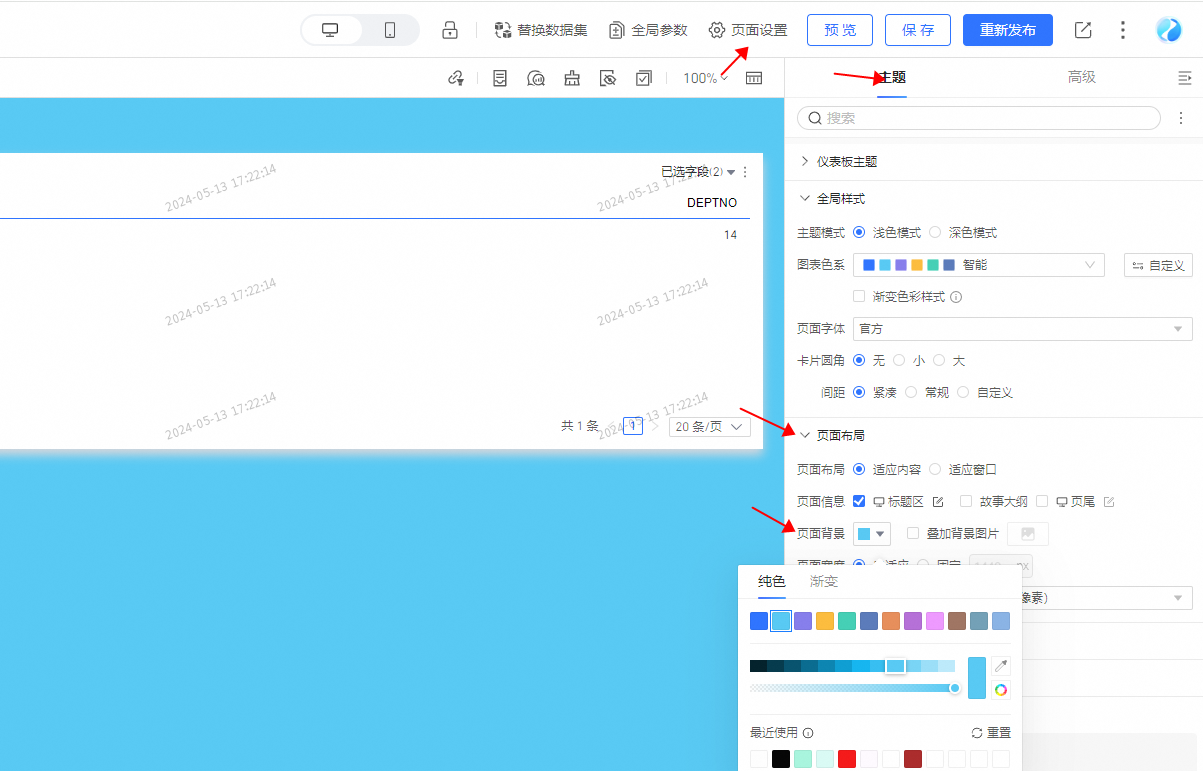
Task: Open the three-dot more menu beside 重新发布
Action: coord(1123,30)
